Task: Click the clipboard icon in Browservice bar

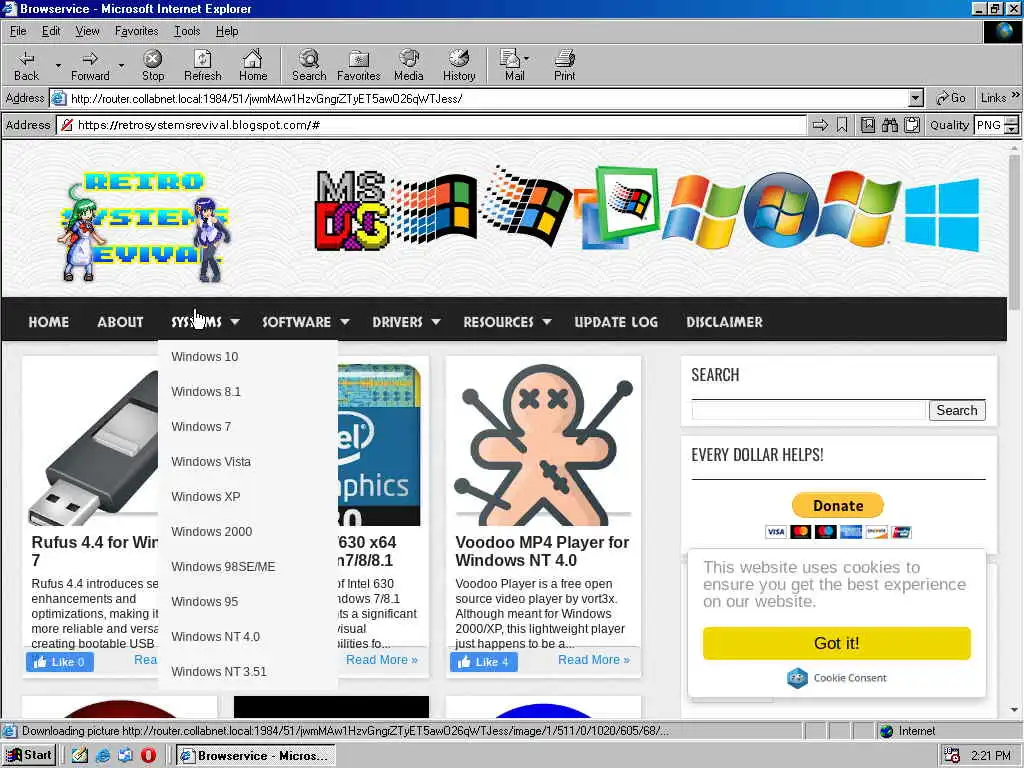Action: point(912,125)
